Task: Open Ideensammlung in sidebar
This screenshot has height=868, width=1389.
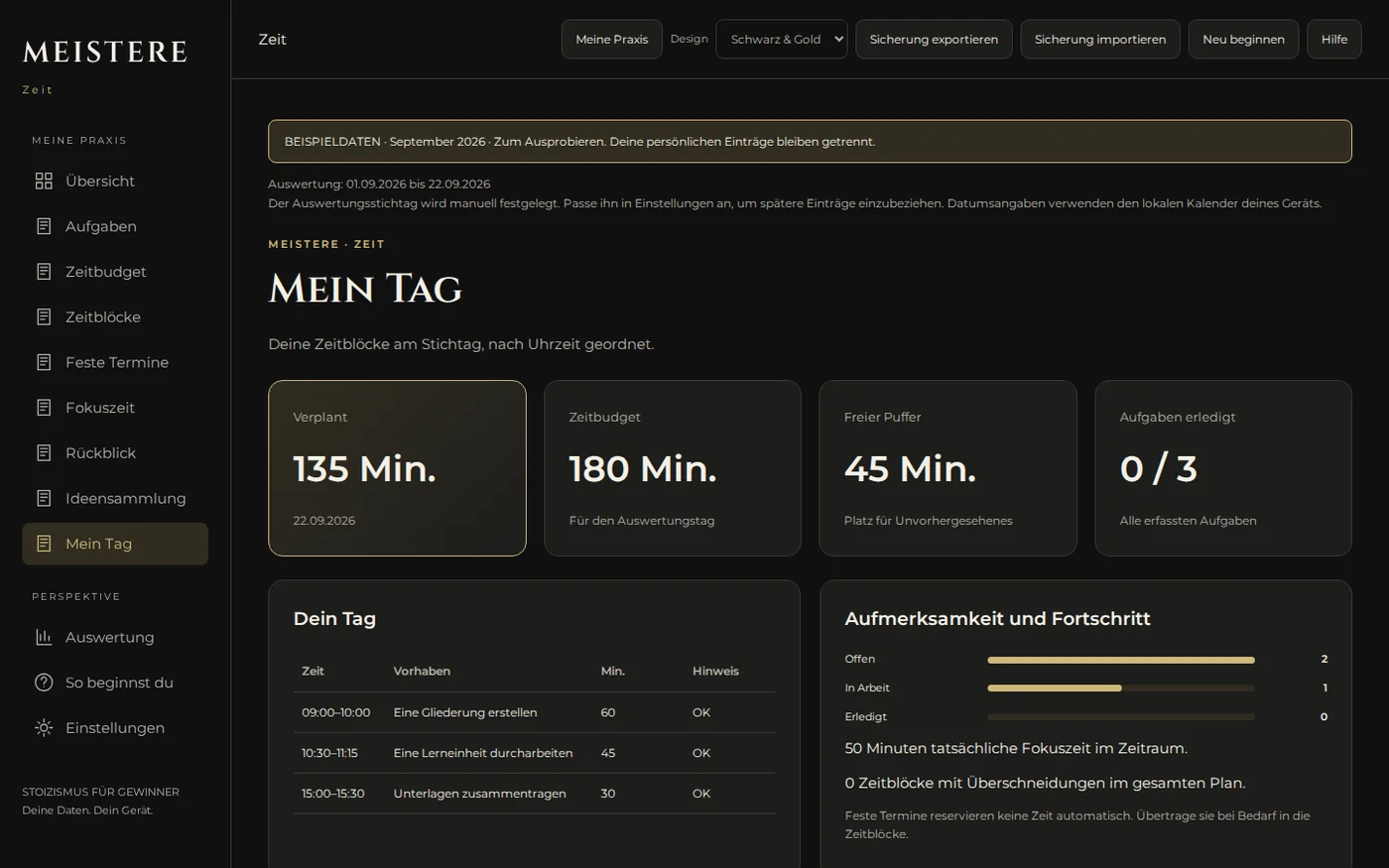Action: coord(115,498)
